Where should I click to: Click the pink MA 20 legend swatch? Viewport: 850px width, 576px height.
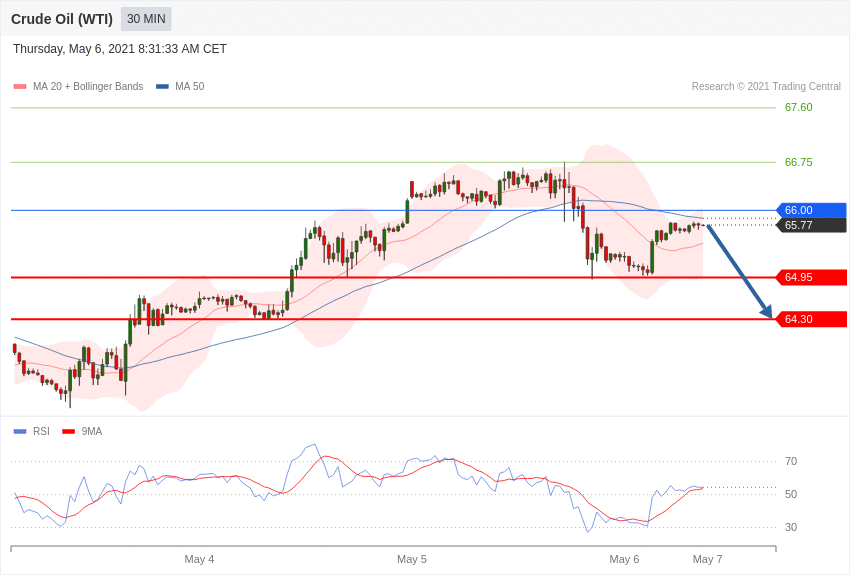coord(20,86)
